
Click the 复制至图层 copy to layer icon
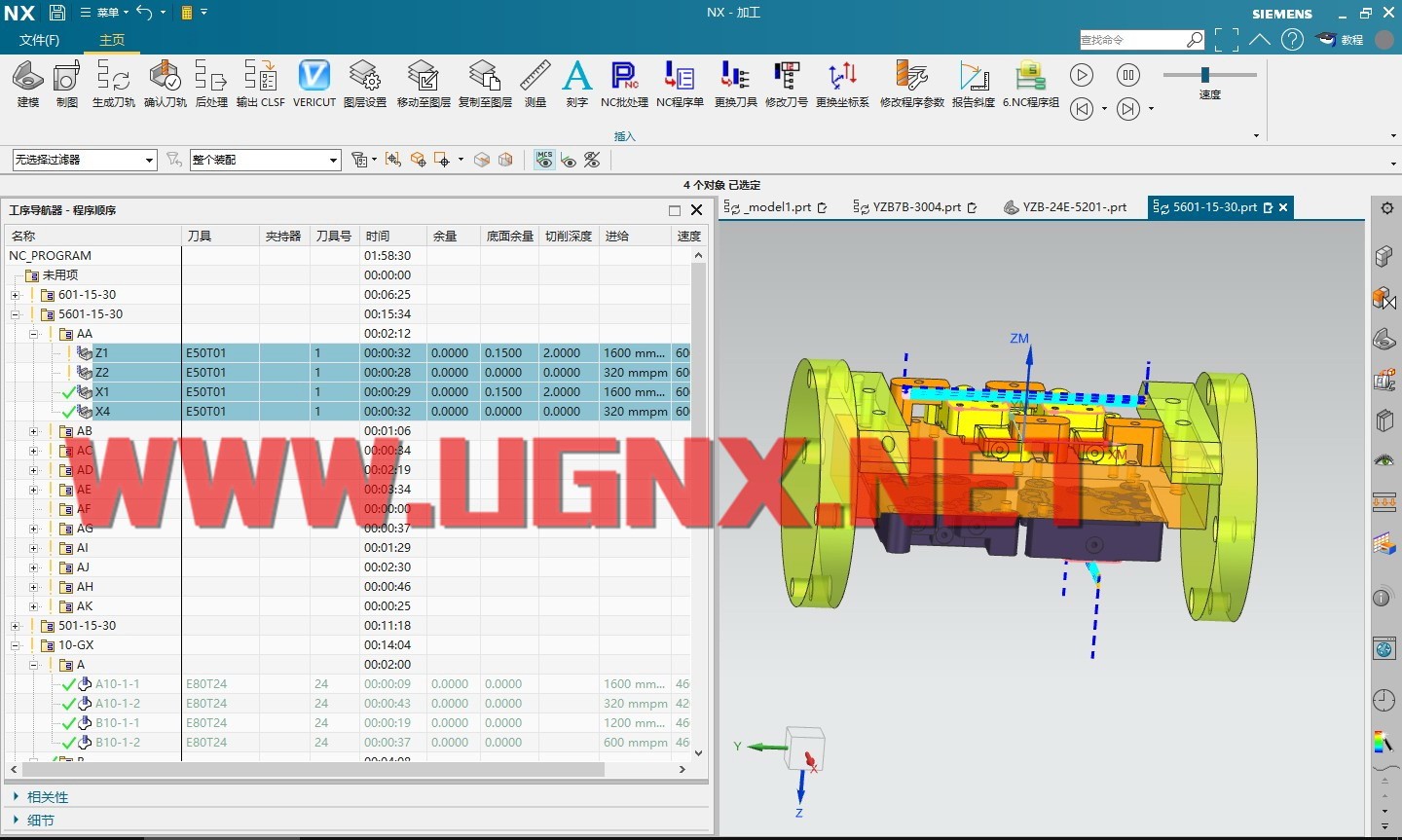485,84
